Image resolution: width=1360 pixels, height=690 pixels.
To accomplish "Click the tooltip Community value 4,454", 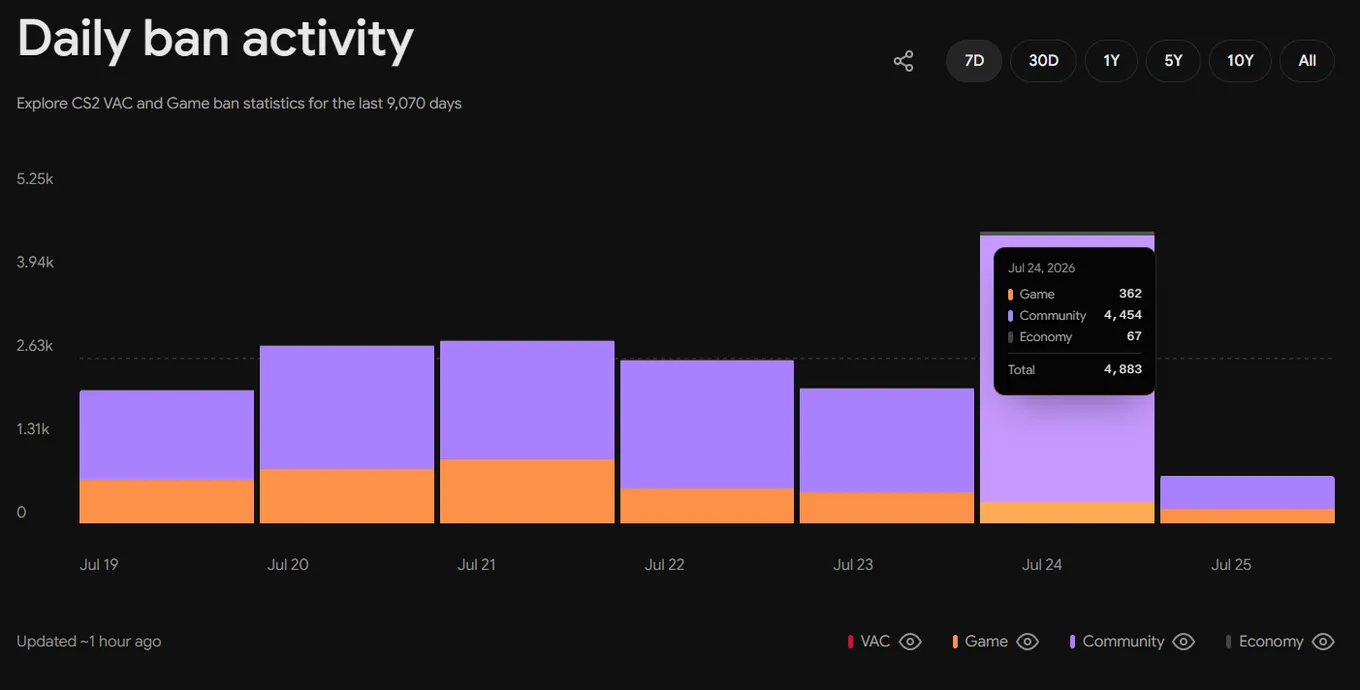I will point(1123,315).
